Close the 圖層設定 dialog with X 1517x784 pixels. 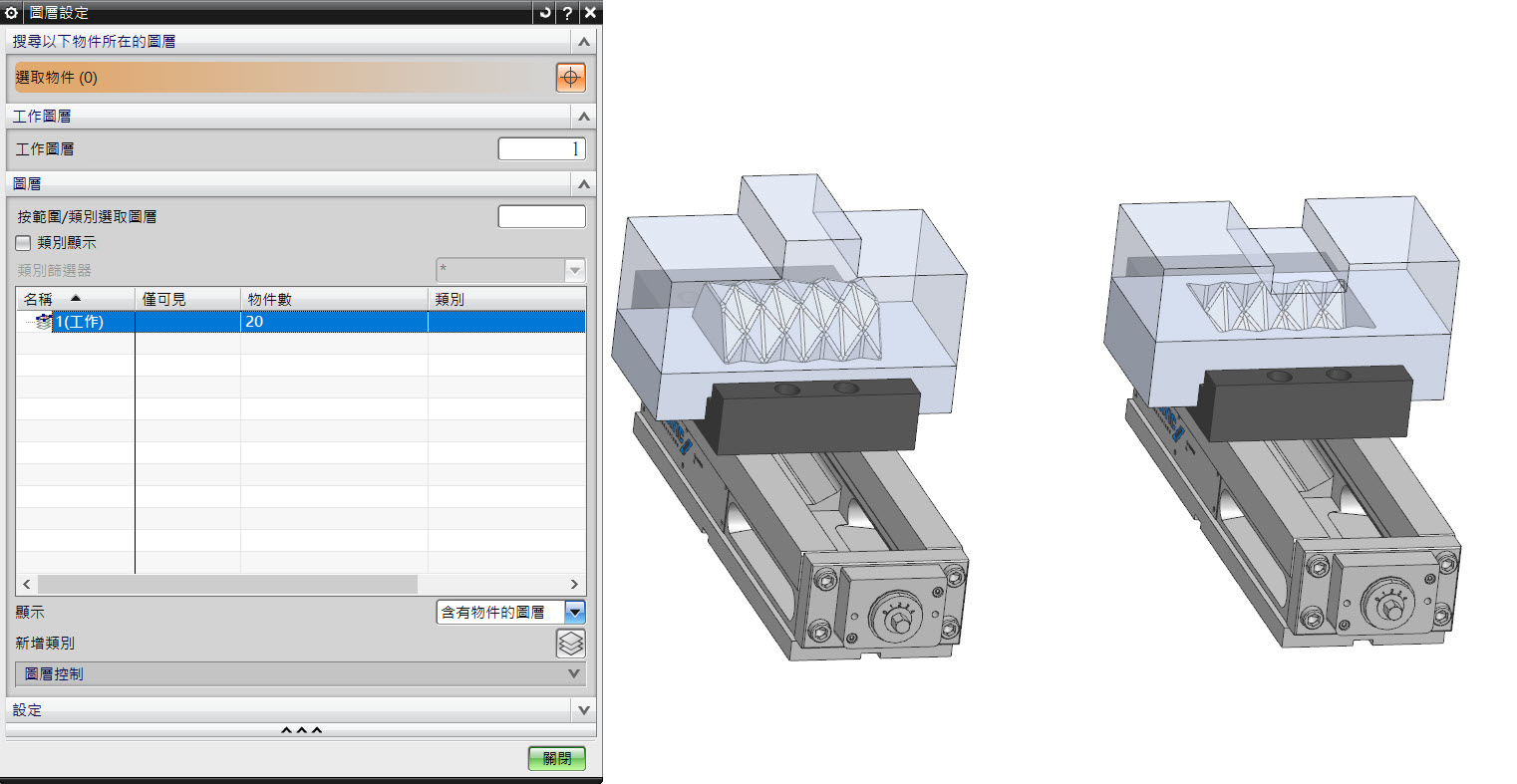[590, 13]
